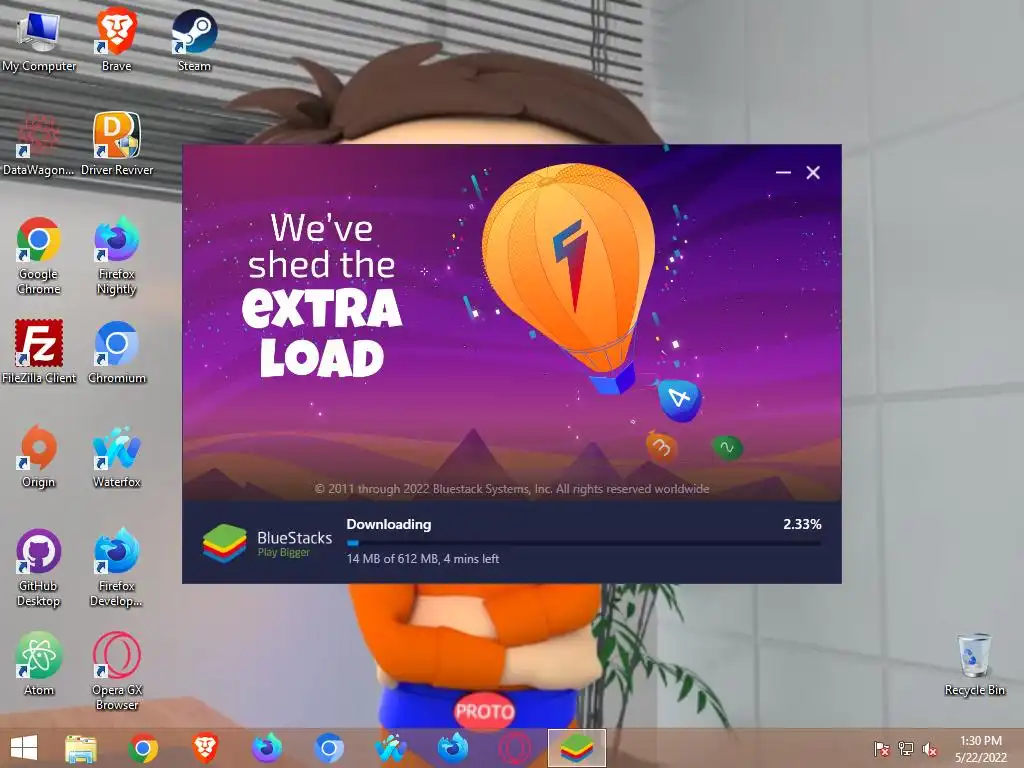Click the Chromium taskbar icon
Viewport: 1024px width, 768px height.
(x=328, y=748)
